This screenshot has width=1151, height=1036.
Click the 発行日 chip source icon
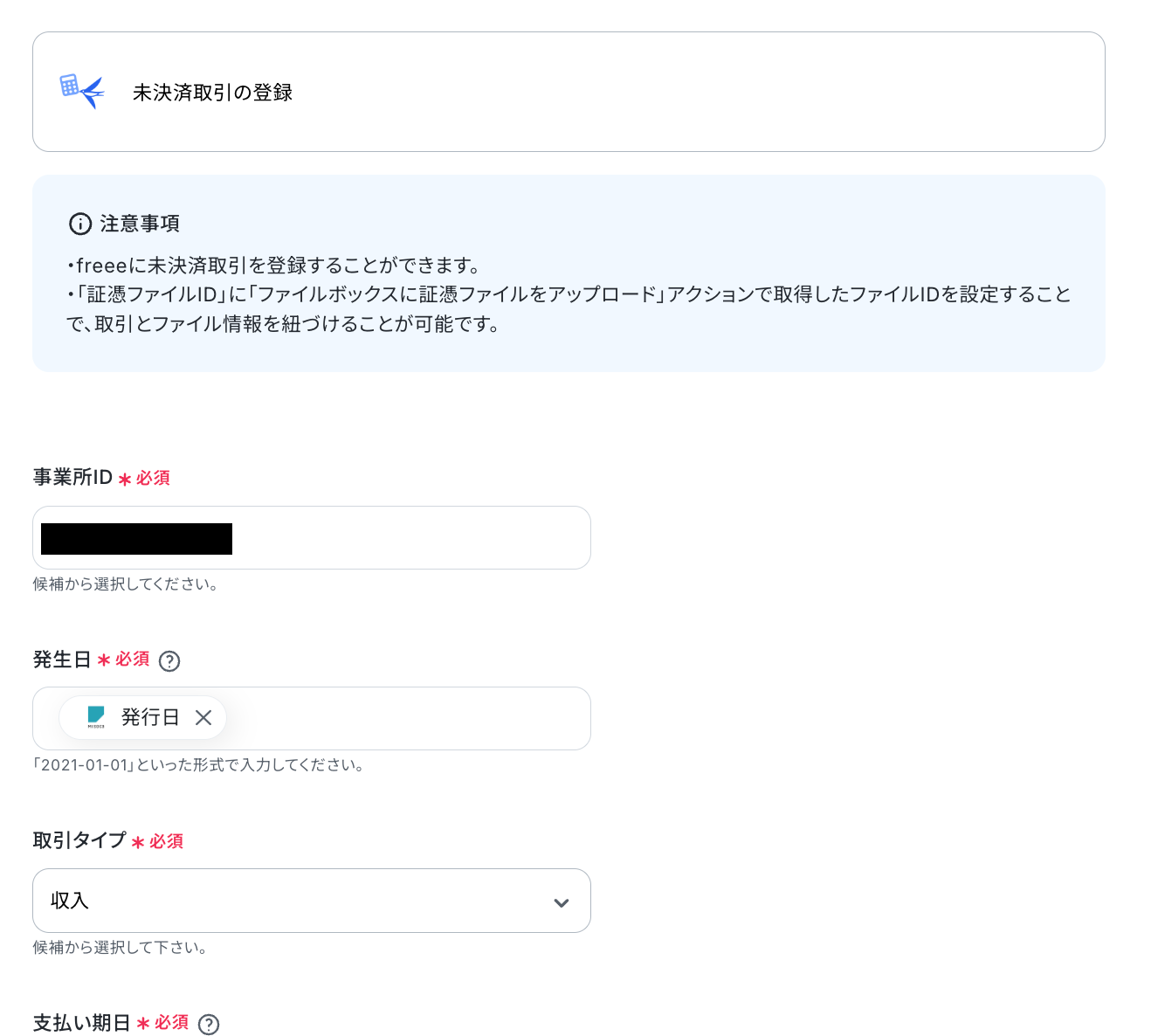96,718
